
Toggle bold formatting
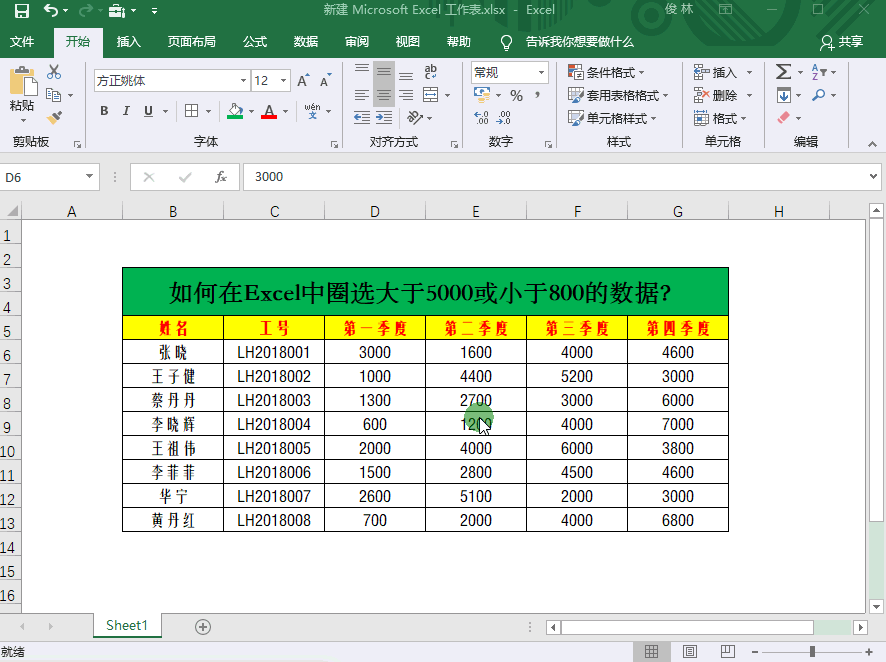(104, 111)
